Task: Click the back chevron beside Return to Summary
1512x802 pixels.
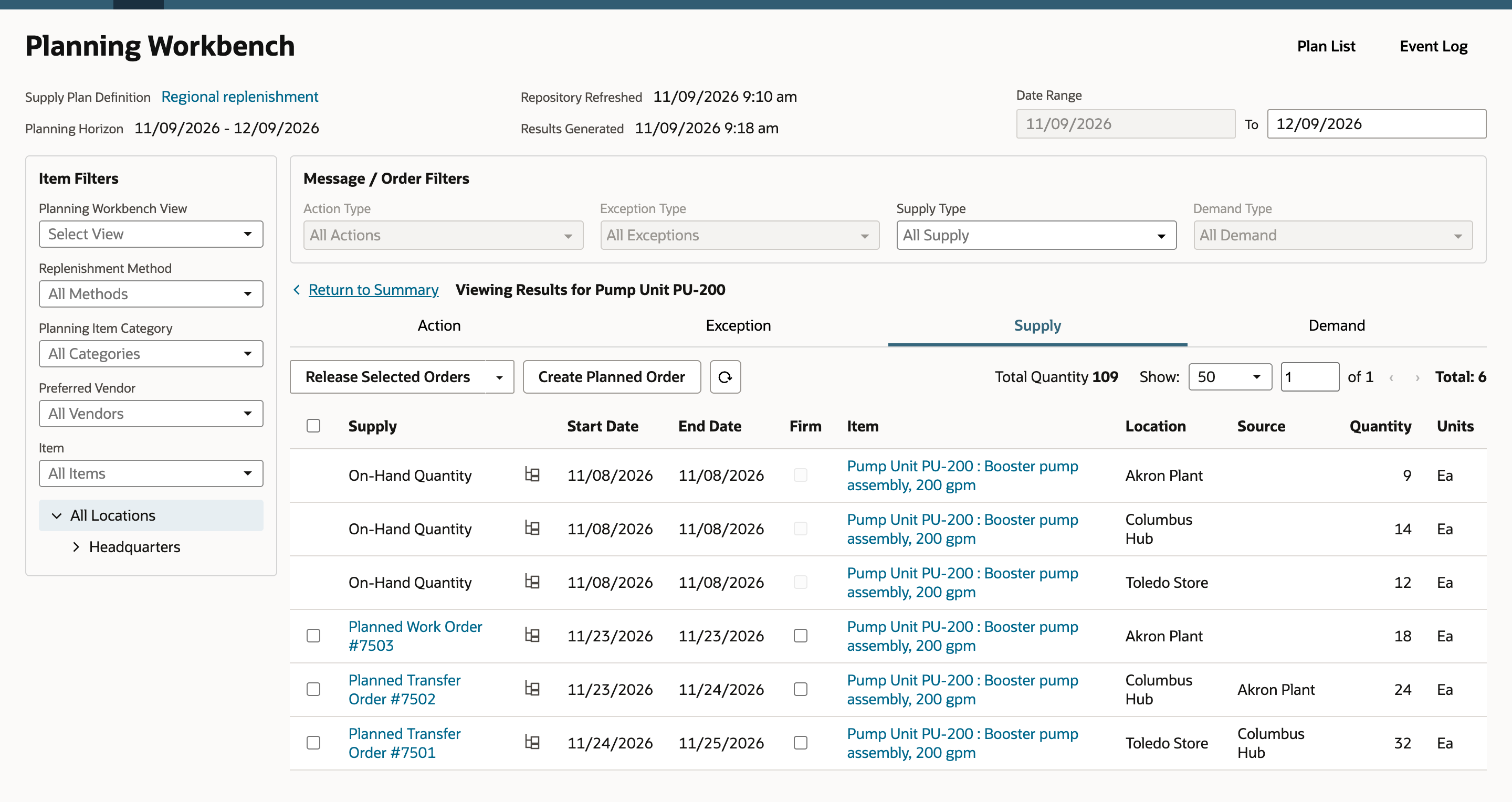Action: pos(297,289)
